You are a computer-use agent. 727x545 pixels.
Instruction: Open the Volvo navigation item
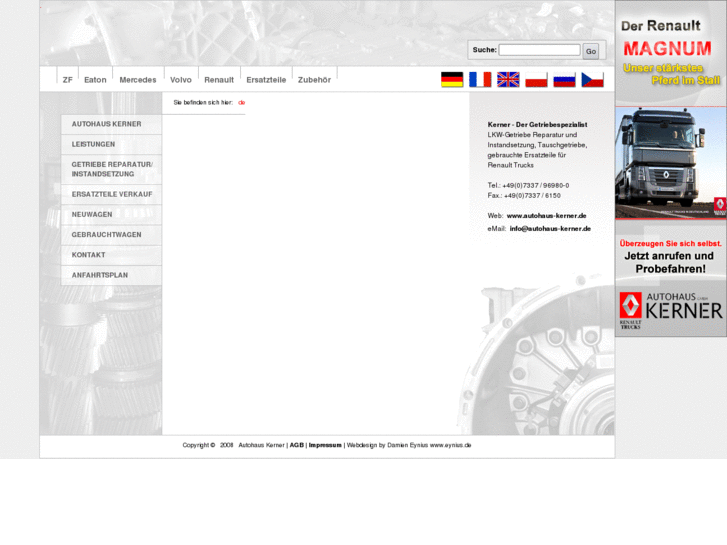click(x=181, y=80)
